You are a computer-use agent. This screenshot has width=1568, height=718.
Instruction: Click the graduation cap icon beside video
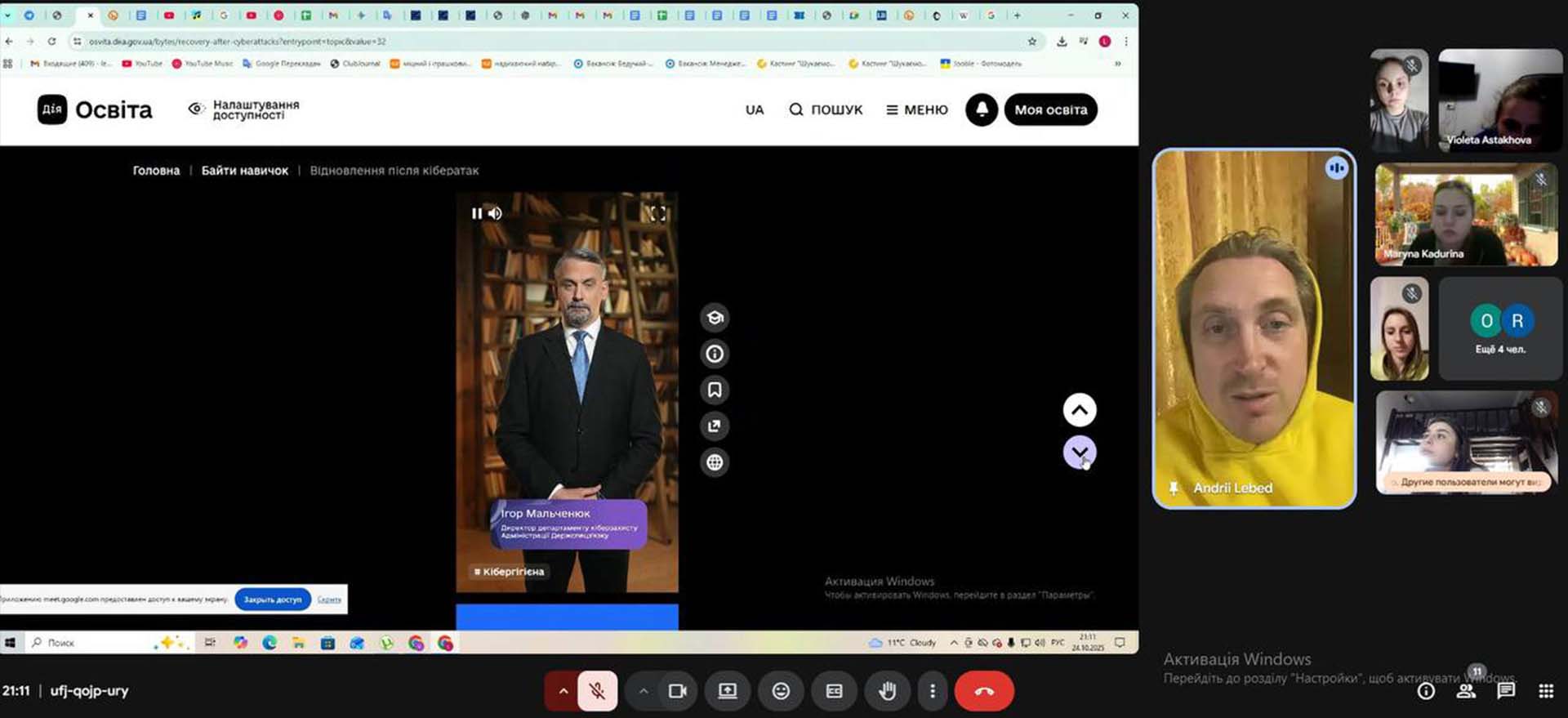[715, 318]
